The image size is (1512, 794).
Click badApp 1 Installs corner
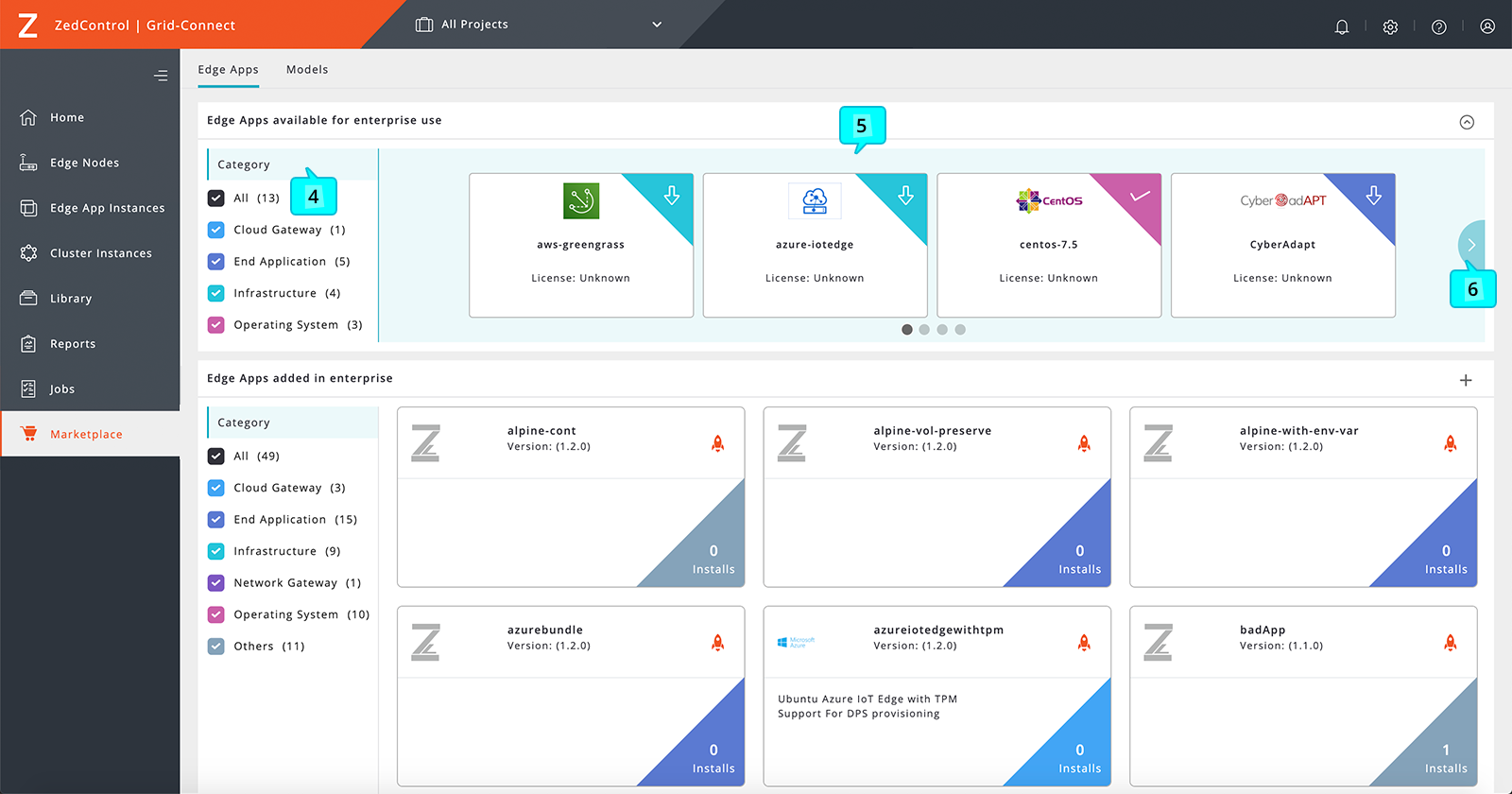coord(1446,758)
